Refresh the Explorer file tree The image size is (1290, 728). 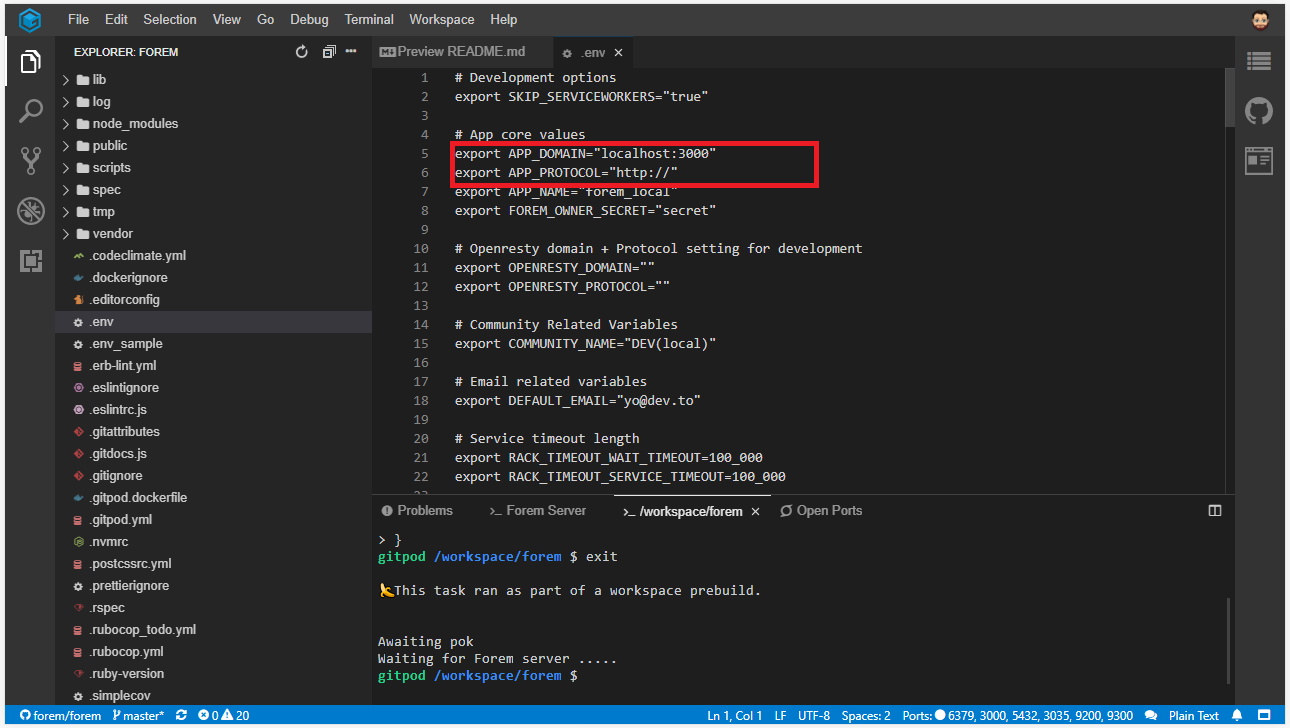[x=302, y=52]
